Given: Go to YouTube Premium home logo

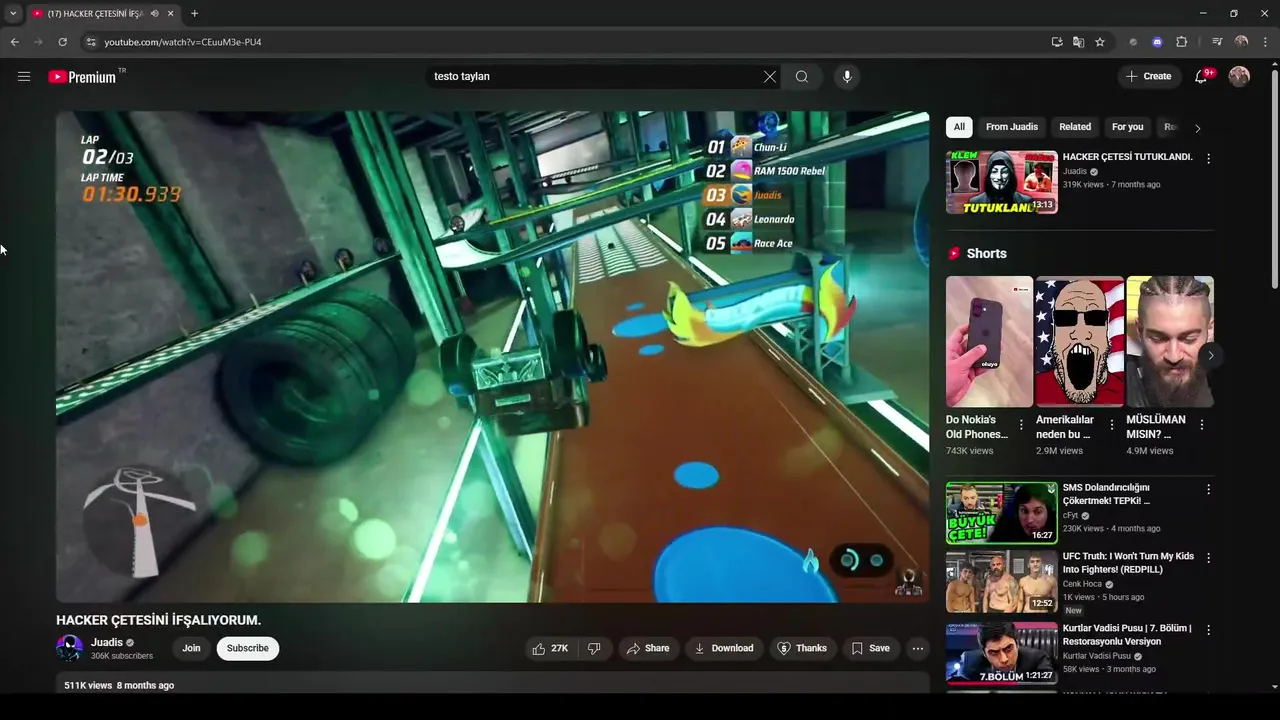Looking at the screenshot, I should coord(82,77).
